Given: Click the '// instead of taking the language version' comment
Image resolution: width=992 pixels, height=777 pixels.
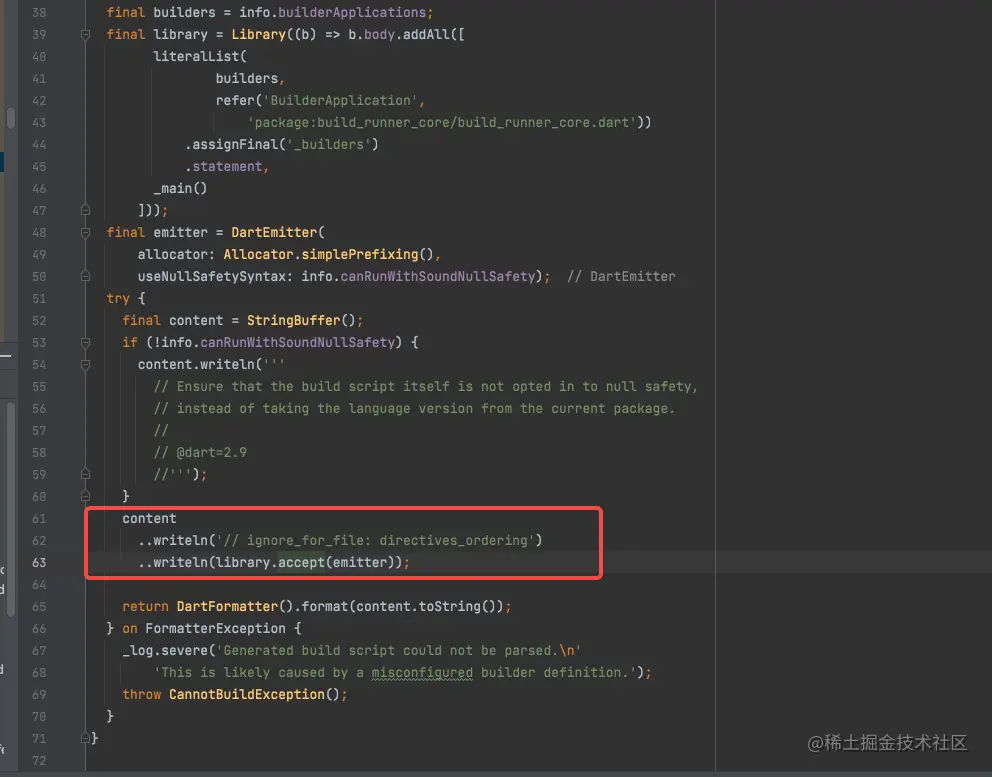Looking at the screenshot, I should click(x=414, y=409).
